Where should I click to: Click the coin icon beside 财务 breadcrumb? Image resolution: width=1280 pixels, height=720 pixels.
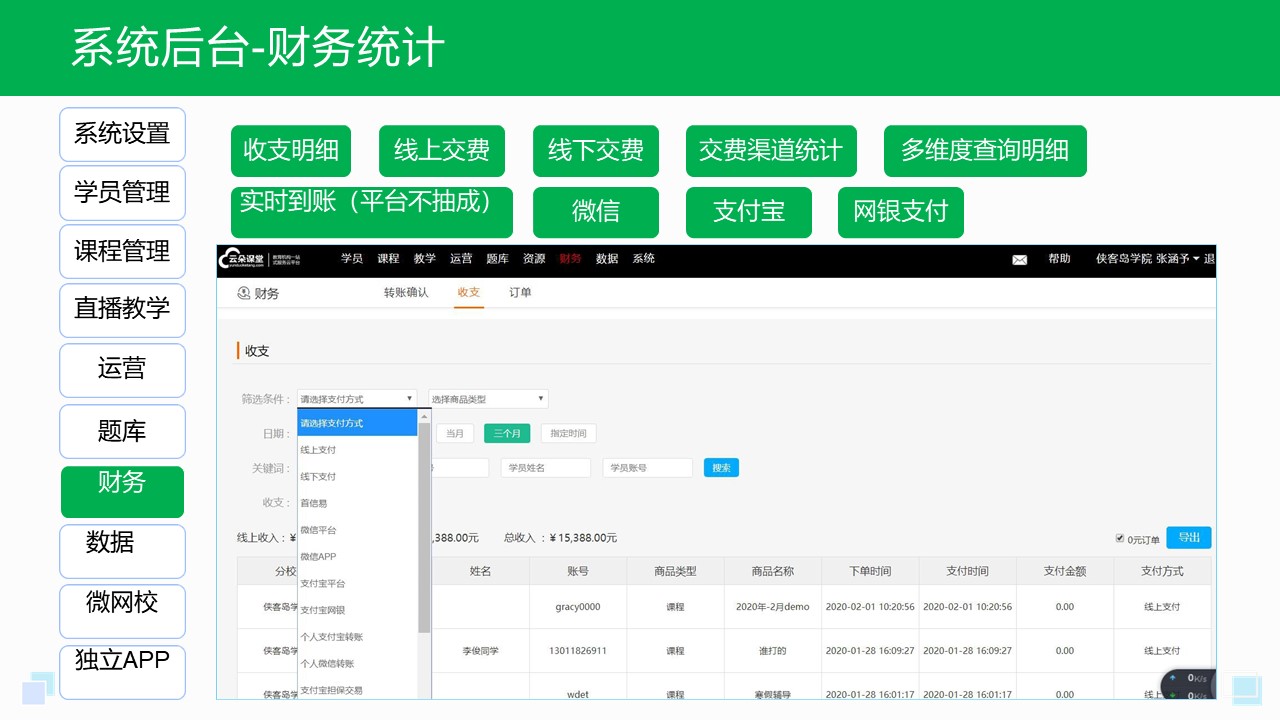(242, 293)
